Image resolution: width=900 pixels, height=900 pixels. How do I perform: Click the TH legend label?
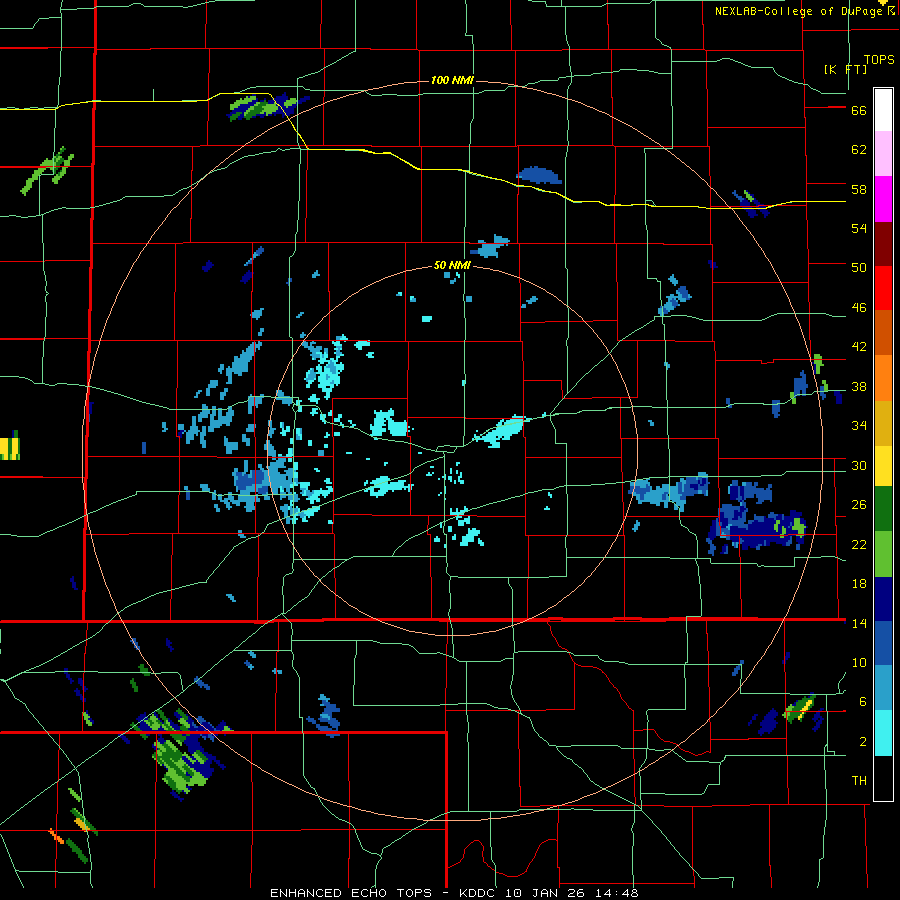tap(859, 781)
